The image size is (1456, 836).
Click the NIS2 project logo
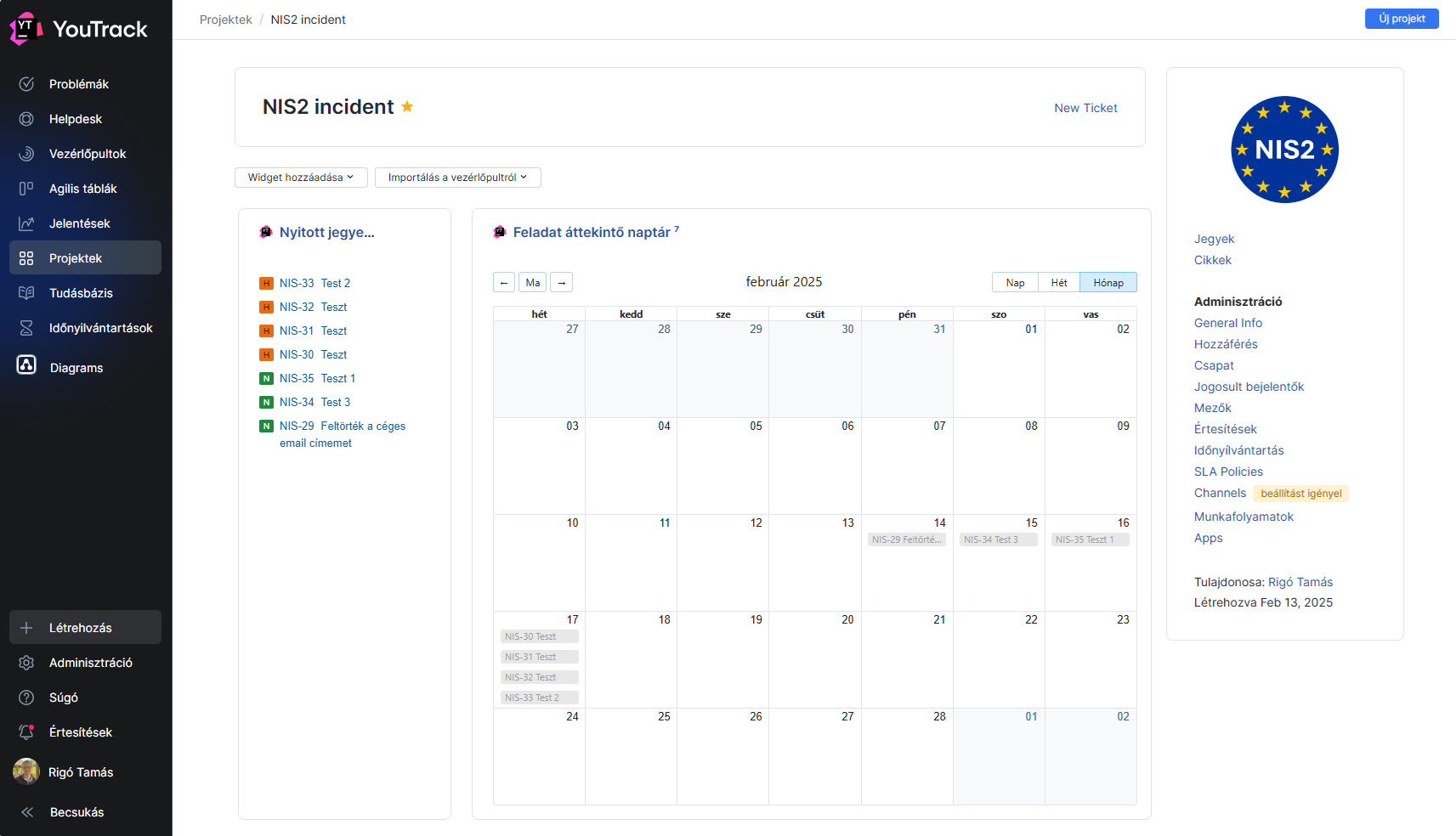(x=1284, y=150)
